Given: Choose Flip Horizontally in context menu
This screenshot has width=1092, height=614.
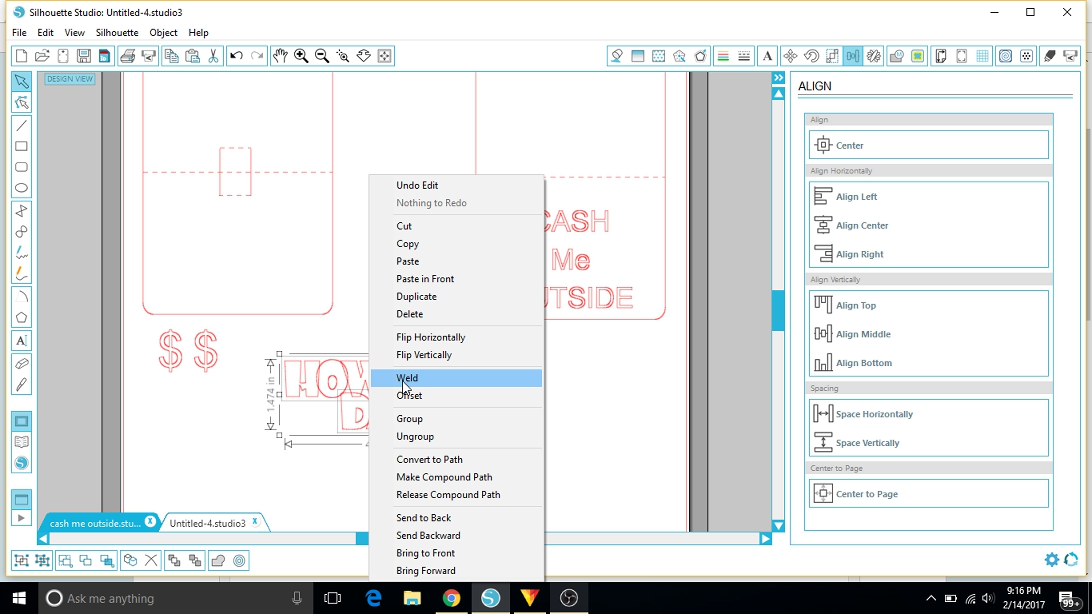Looking at the screenshot, I should (x=456, y=337).
